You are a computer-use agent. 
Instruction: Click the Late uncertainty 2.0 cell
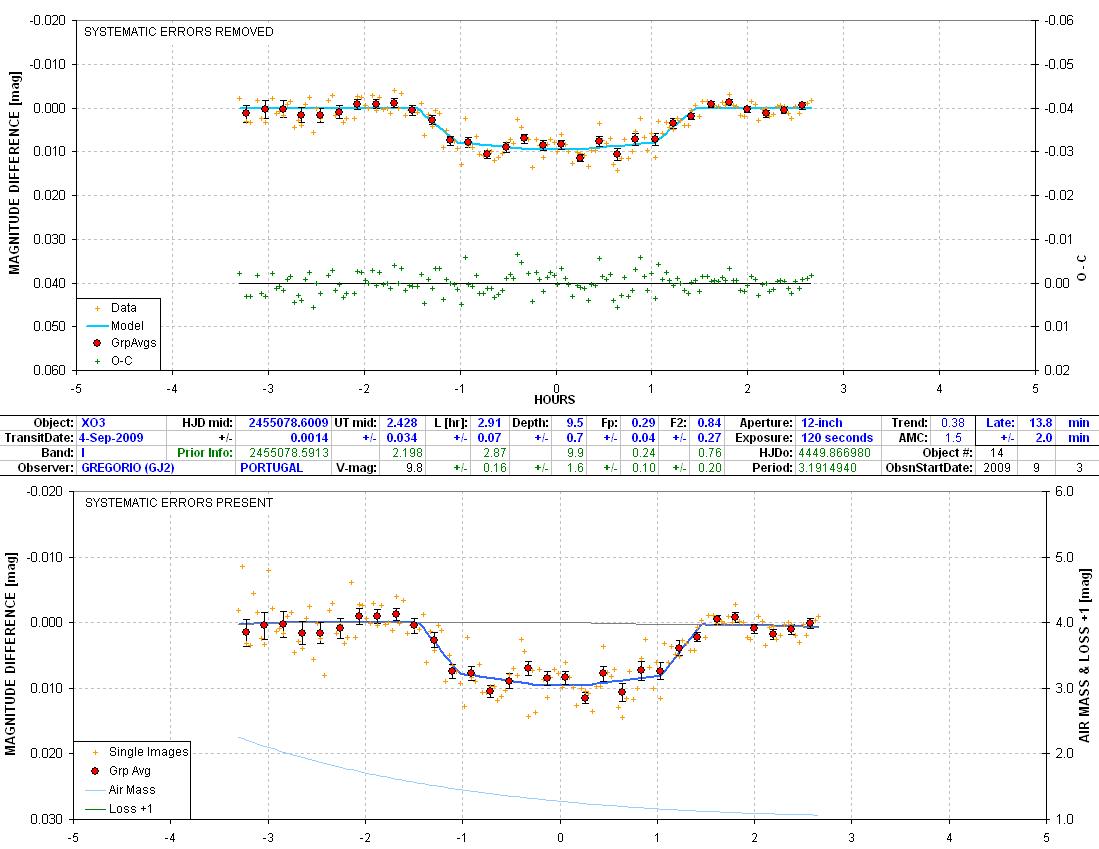pyautogui.click(x=1044, y=437)
